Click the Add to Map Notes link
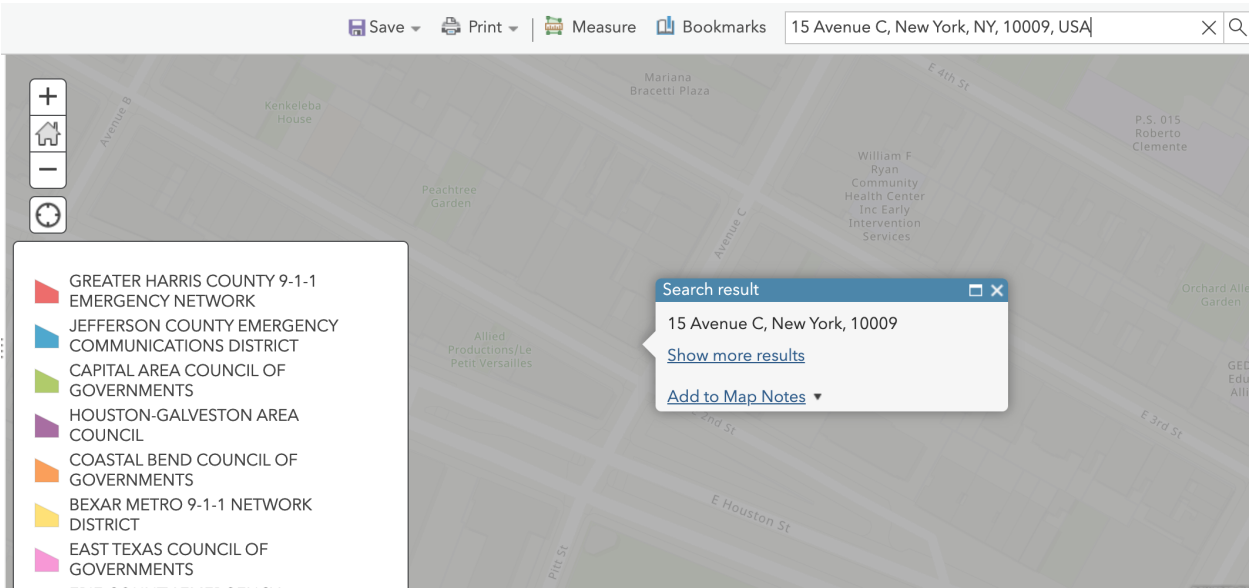 pos(736,397)
